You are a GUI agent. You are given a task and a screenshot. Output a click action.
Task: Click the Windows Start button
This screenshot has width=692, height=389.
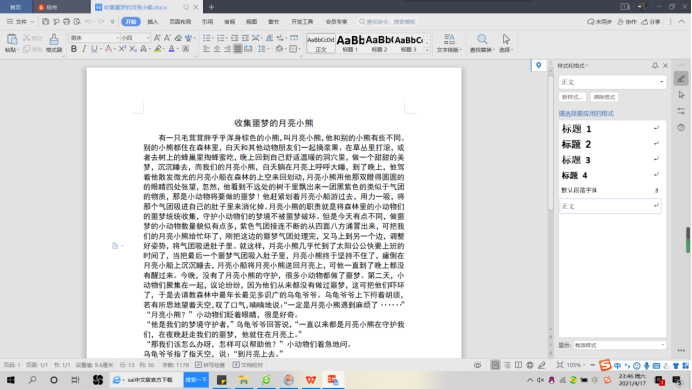pyautogui.click(x=11, y=380)
